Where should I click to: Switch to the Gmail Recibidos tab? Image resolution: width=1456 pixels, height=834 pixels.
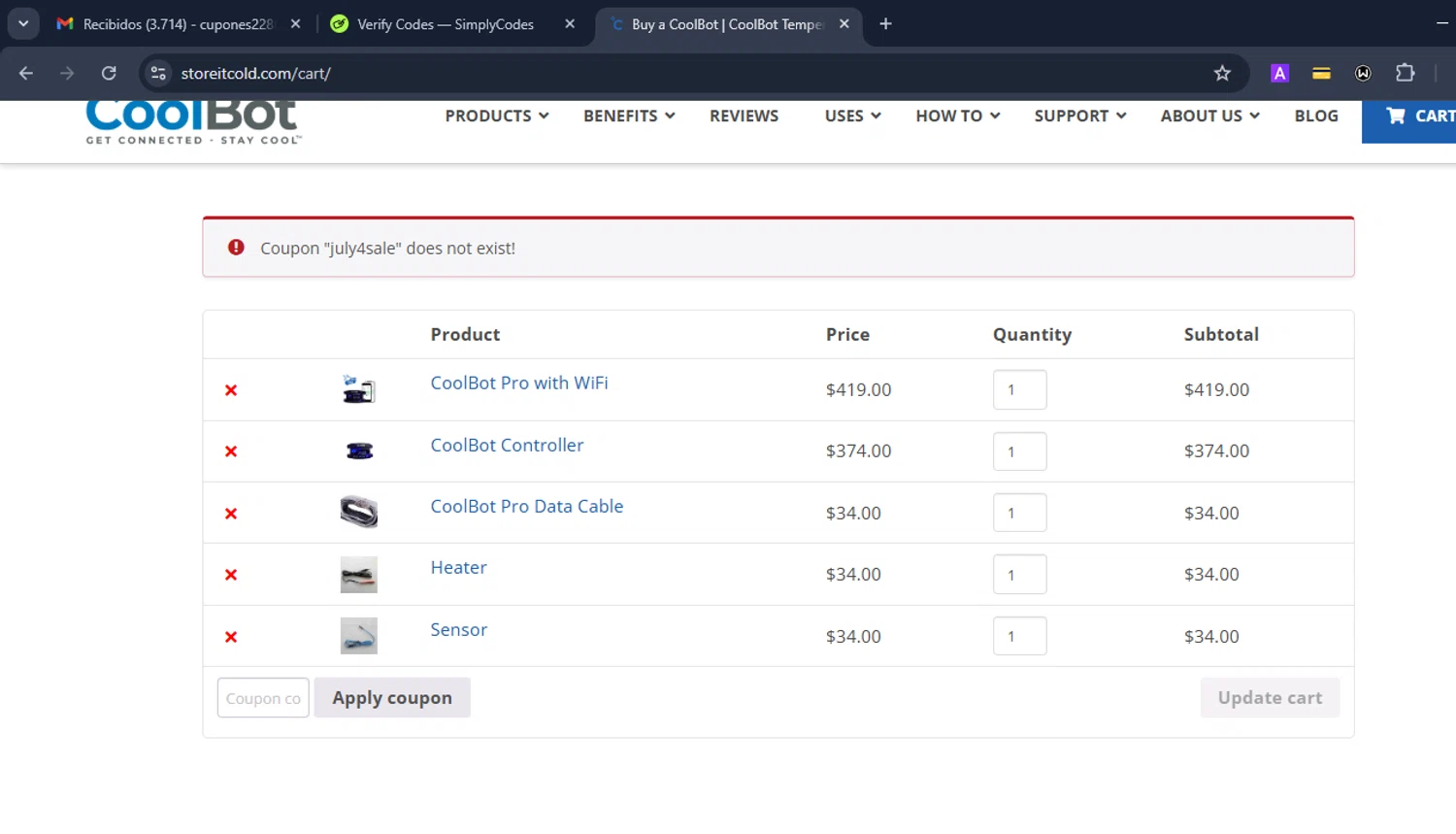(x=177, y=24)
